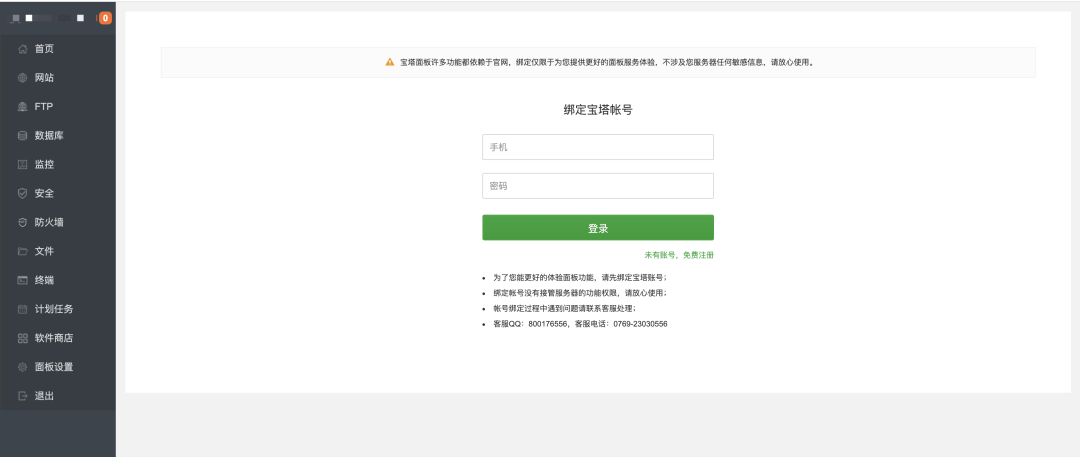Viewport: 1080px width, 457px height.
Task: Open the 软件商店 menu item
Action: click(53, 338)
